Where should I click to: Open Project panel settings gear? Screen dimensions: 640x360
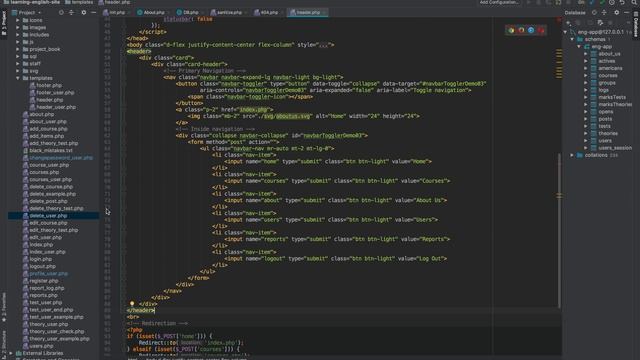point(84,13)
